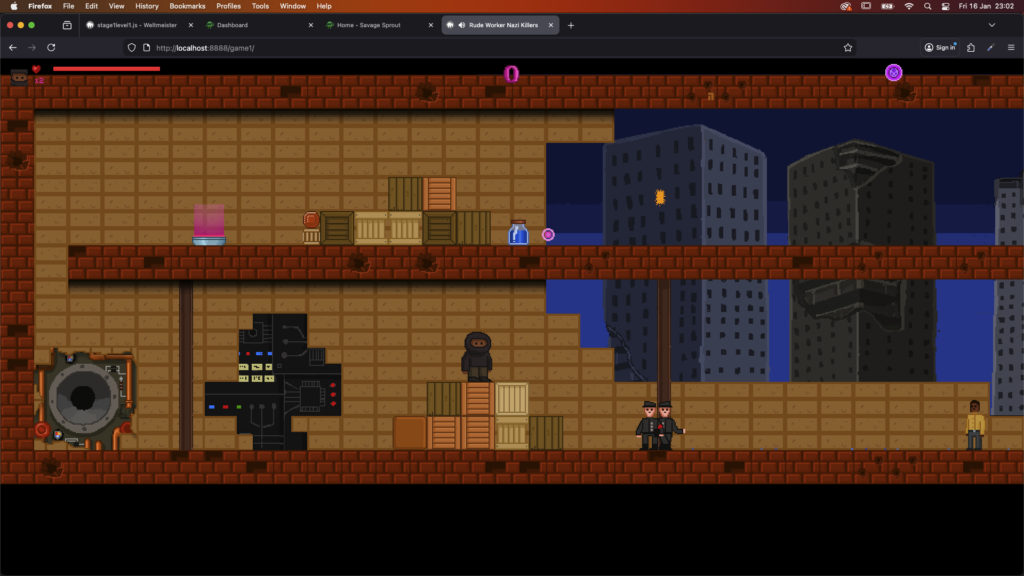Viewport: 1024px width, 576px height.
Task: Click the pink glowing teleporter tube
Action: [x=209, y=225]
